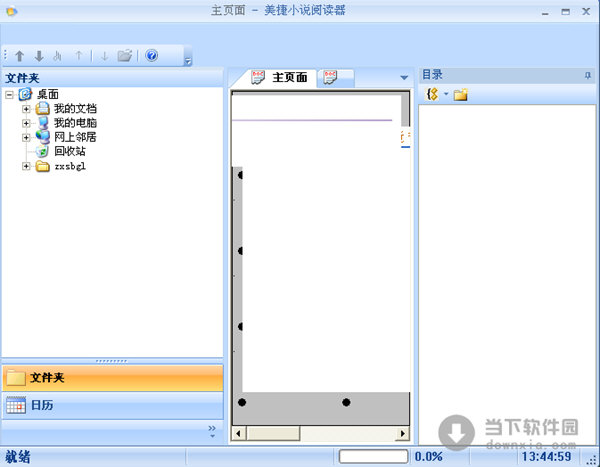Maximize the 美捷小说阅读器 window
The image size is (600, 467).
[x=566, y=12]
